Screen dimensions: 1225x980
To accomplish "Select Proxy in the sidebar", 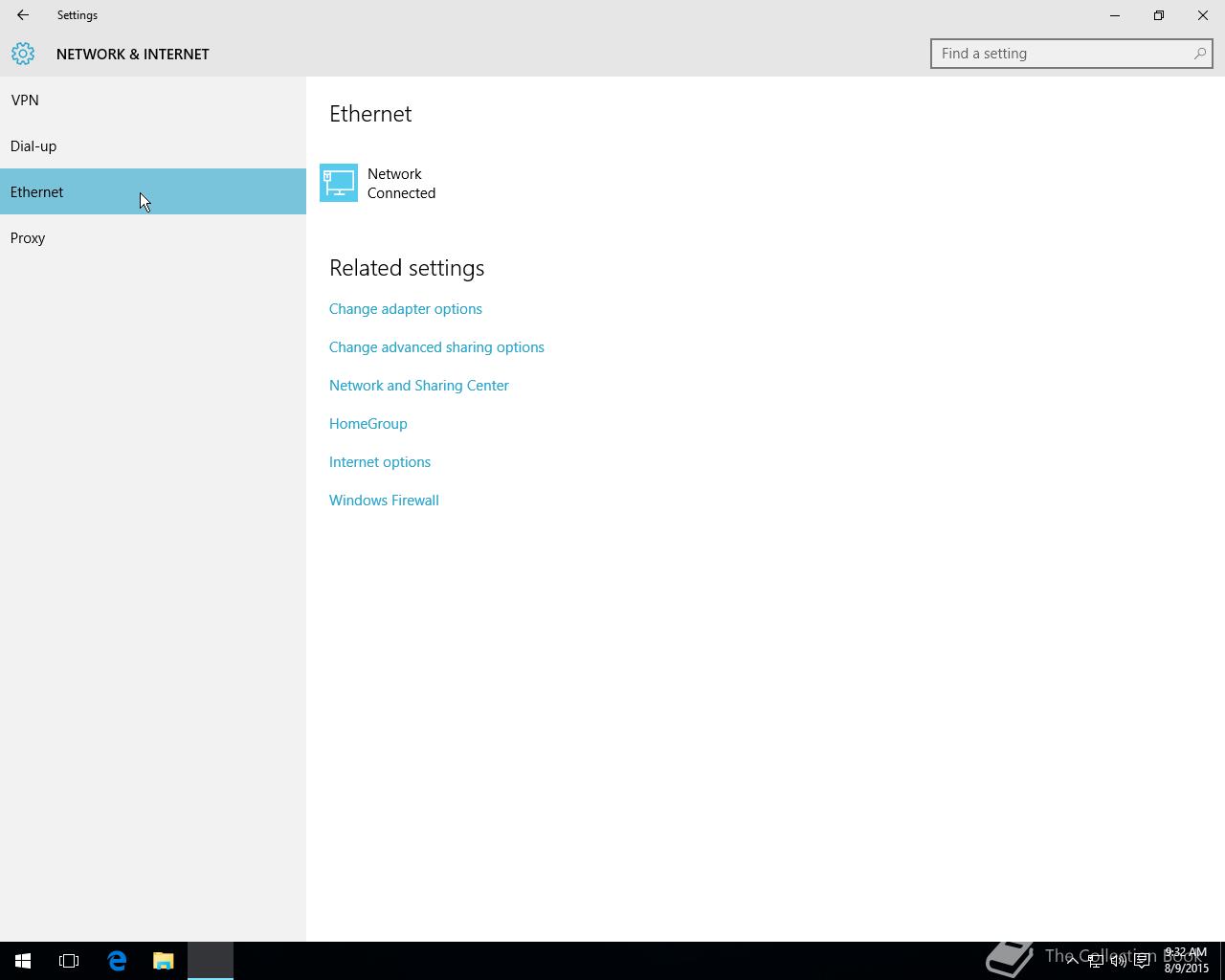I will click(153, 237).
